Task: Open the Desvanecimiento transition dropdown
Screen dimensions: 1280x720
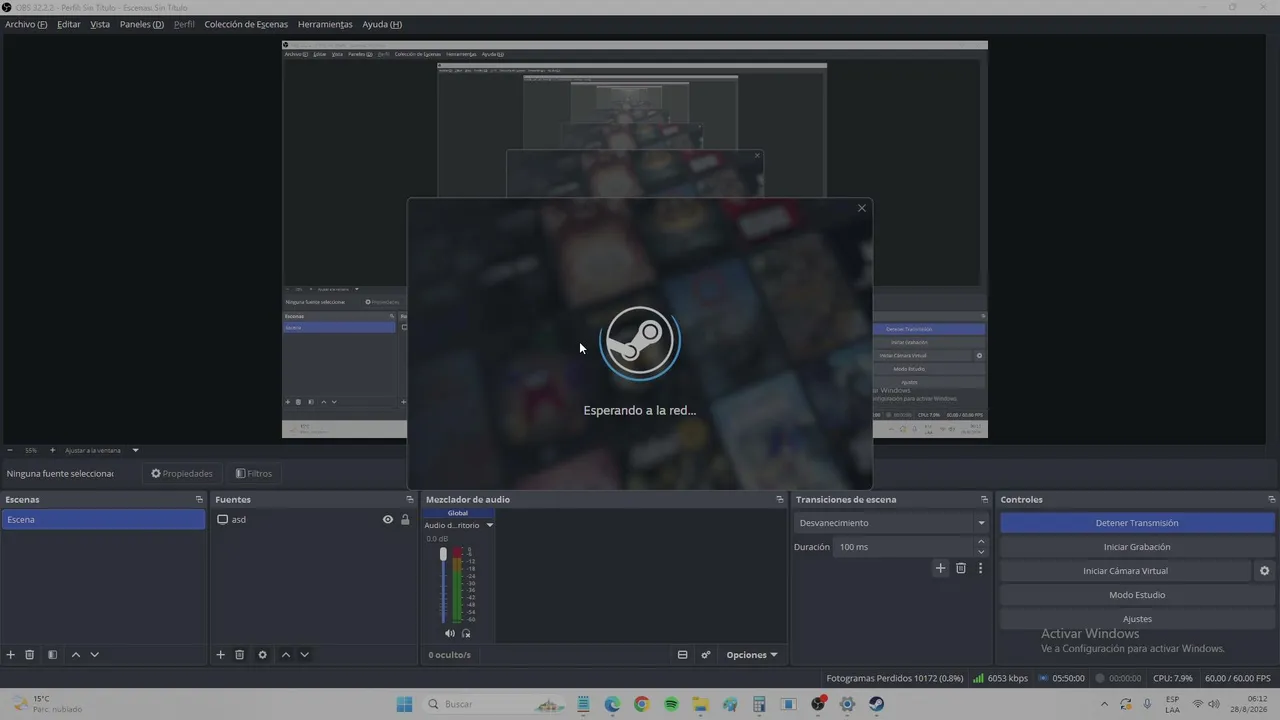Action: [x=890, y=523]
